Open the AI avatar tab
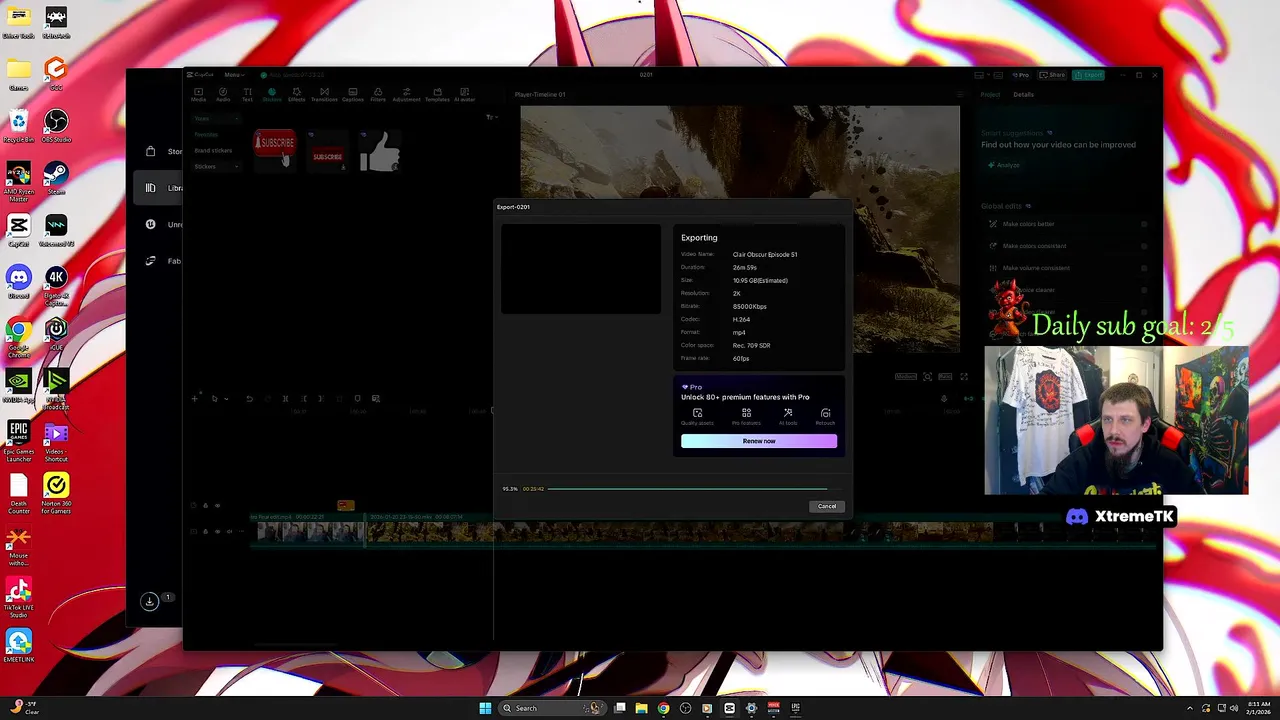 [465, 95]
